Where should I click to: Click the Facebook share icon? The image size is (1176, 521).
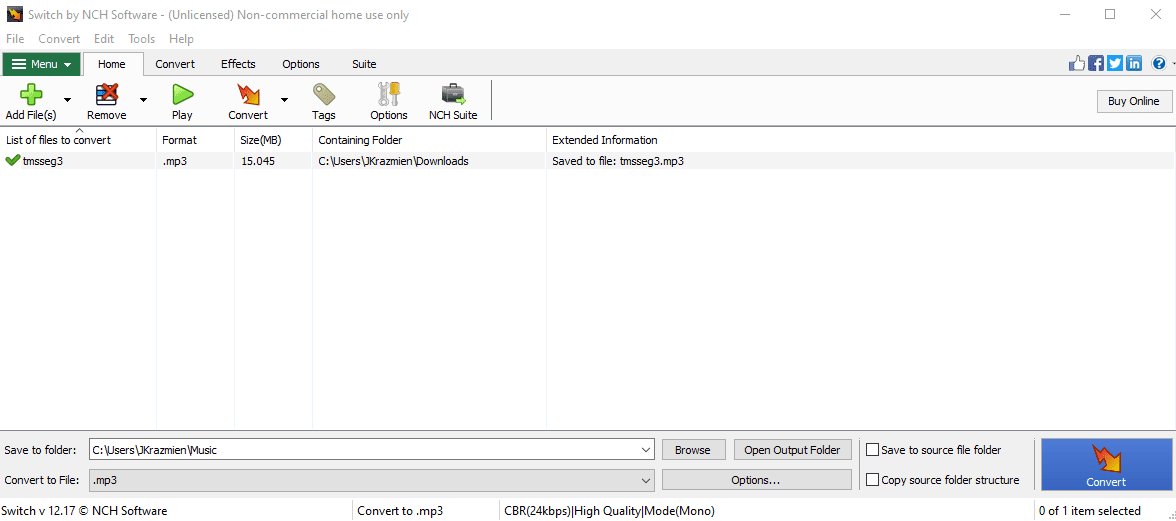click(x=1096, y=64)
